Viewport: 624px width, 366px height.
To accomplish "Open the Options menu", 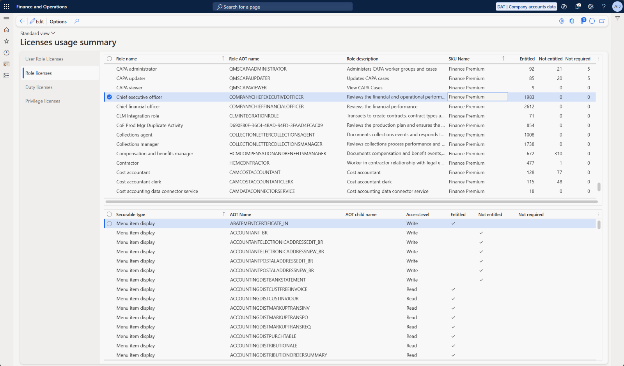I will (58, 21).
